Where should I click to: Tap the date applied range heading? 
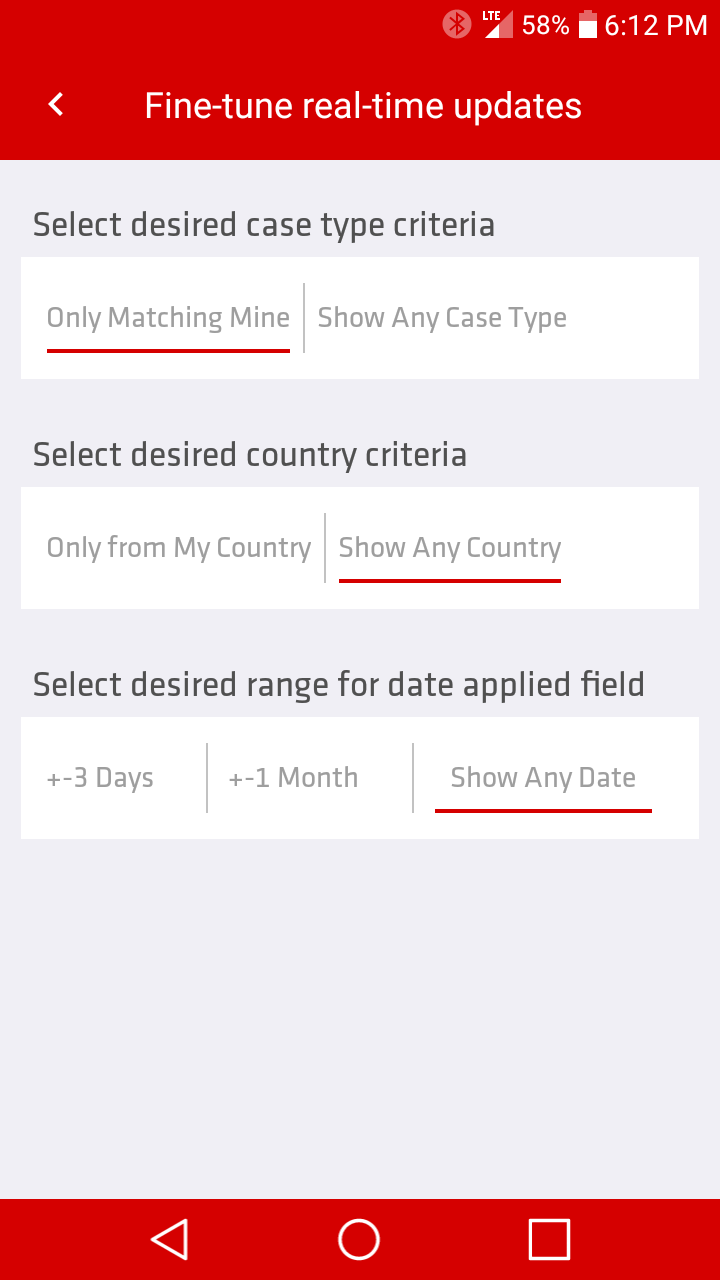(x=339, y=685)
